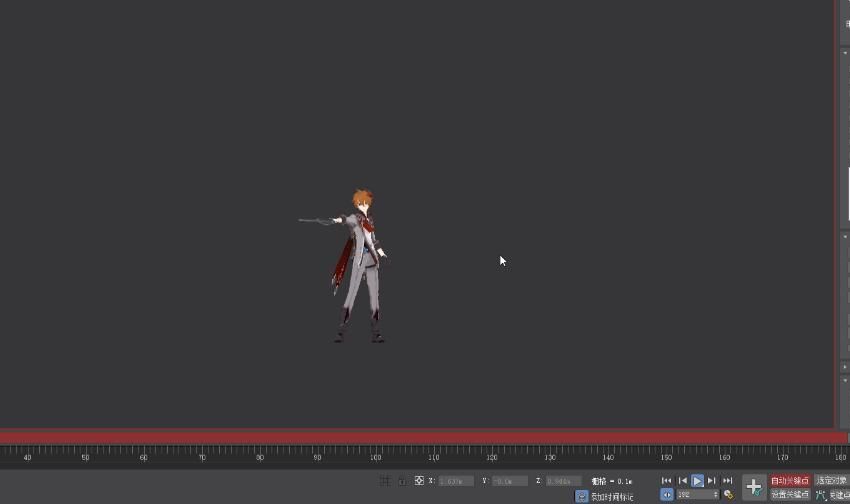Screen dimensions: 850x504
Task: Open the 选定对象 selection dropdown
Action: (x=832, y=481)
